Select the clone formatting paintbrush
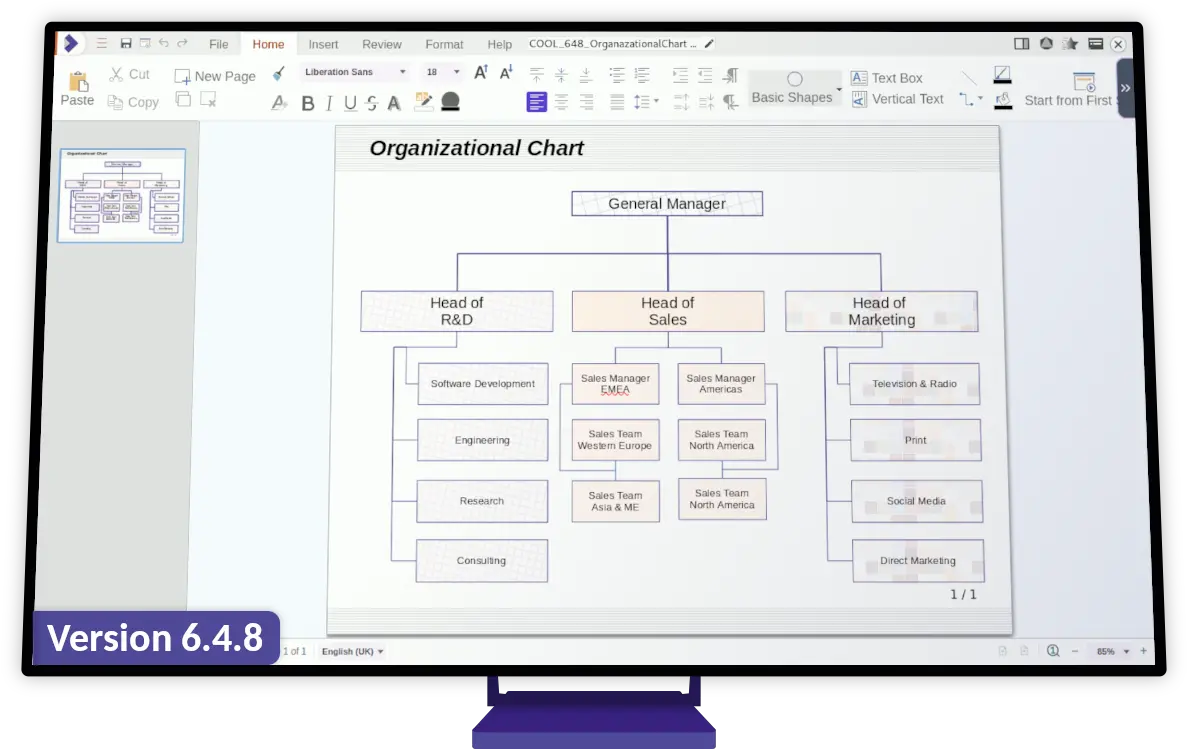Viewport: 1187px width, 749px height. (x=279, y=73)
